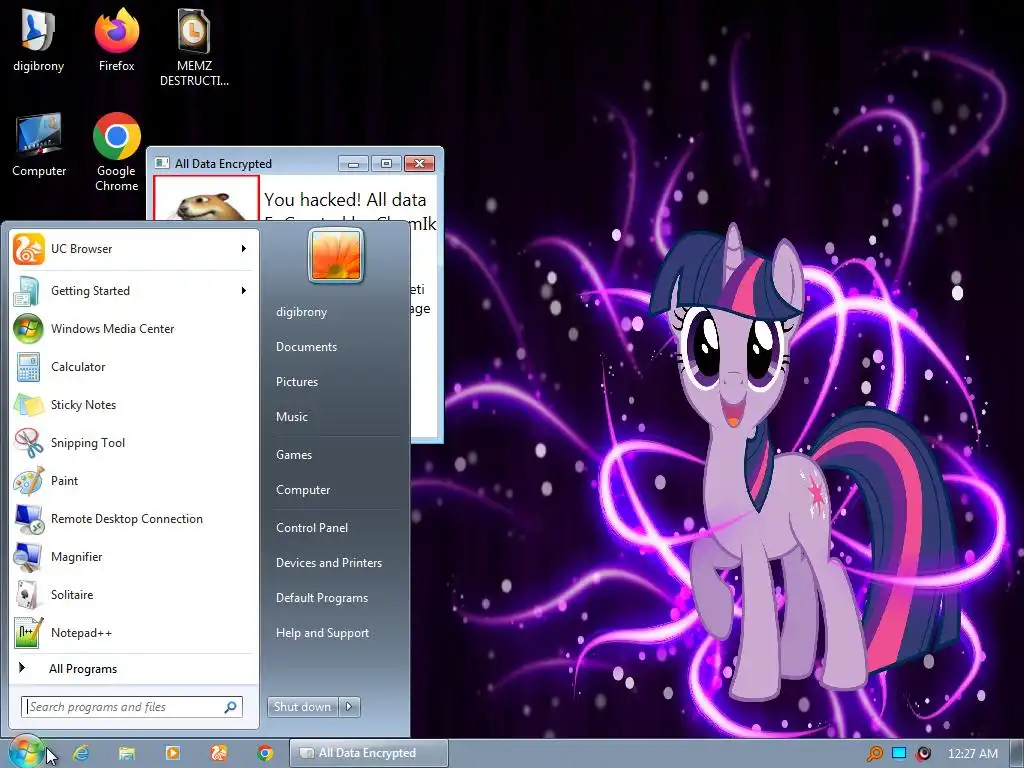Click the Snipping Tool scissors icon
The width and height of the screenshot is (1024, 768).
29,443
